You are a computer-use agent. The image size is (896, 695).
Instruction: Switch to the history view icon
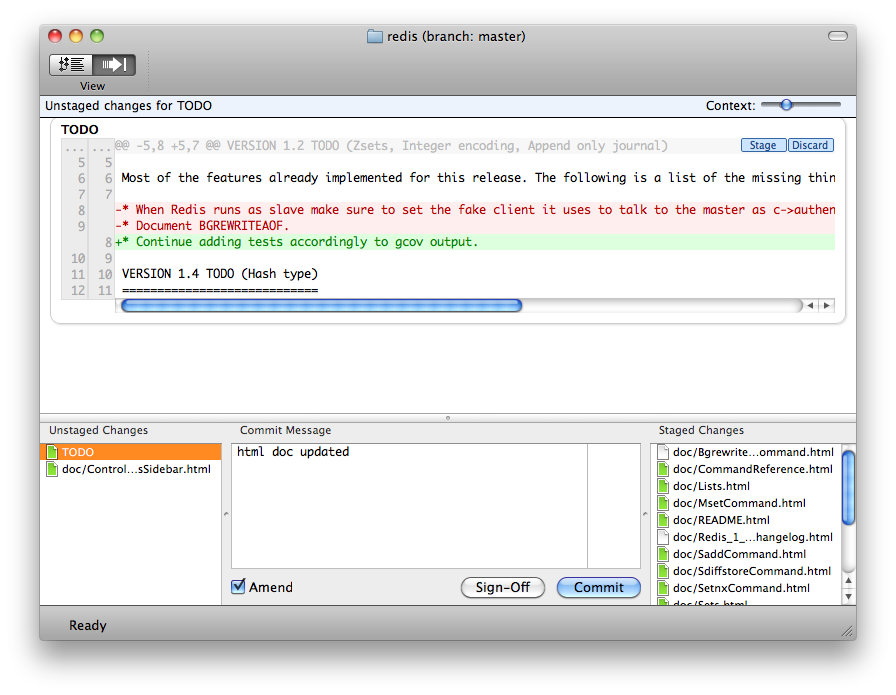71,65
